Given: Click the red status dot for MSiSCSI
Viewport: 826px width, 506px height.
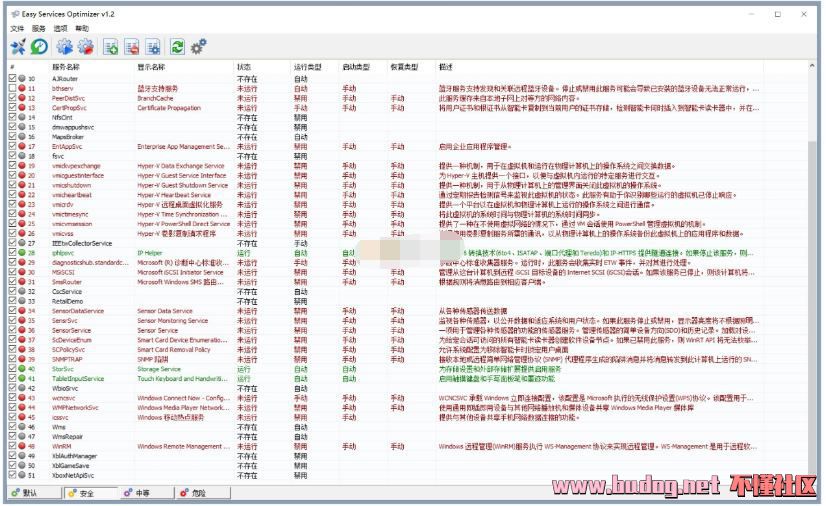Looking at the screenshot, I should click(x=22, y=272).
